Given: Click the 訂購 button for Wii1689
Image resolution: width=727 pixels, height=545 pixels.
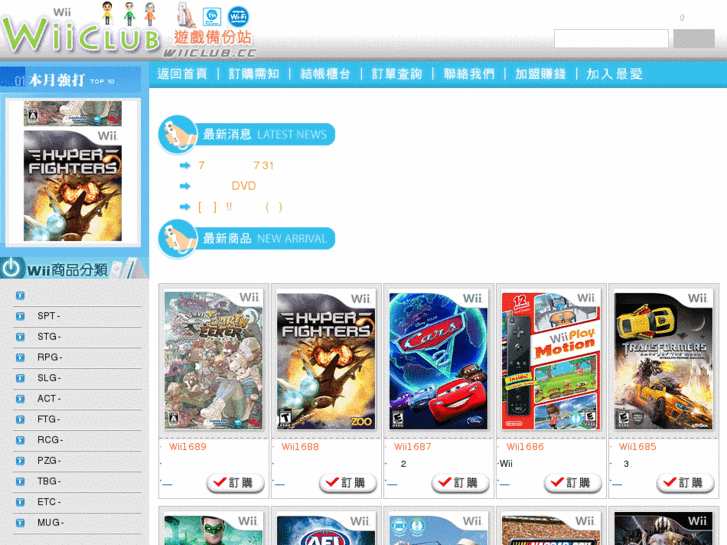Looking at the screenshot, I should point(236,483).
